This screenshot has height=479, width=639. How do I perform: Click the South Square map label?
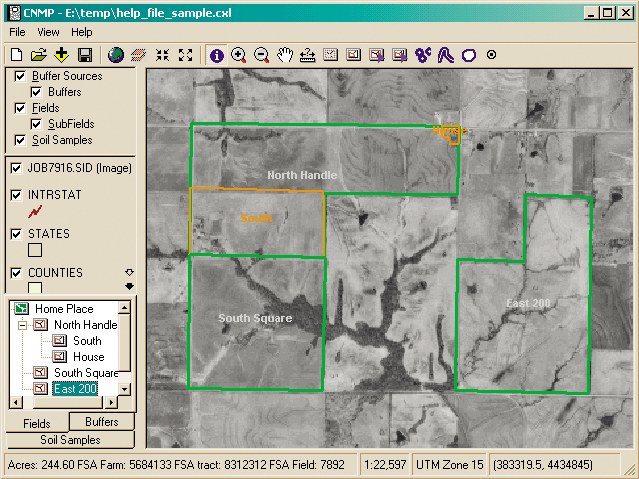[x=255, y=318]
